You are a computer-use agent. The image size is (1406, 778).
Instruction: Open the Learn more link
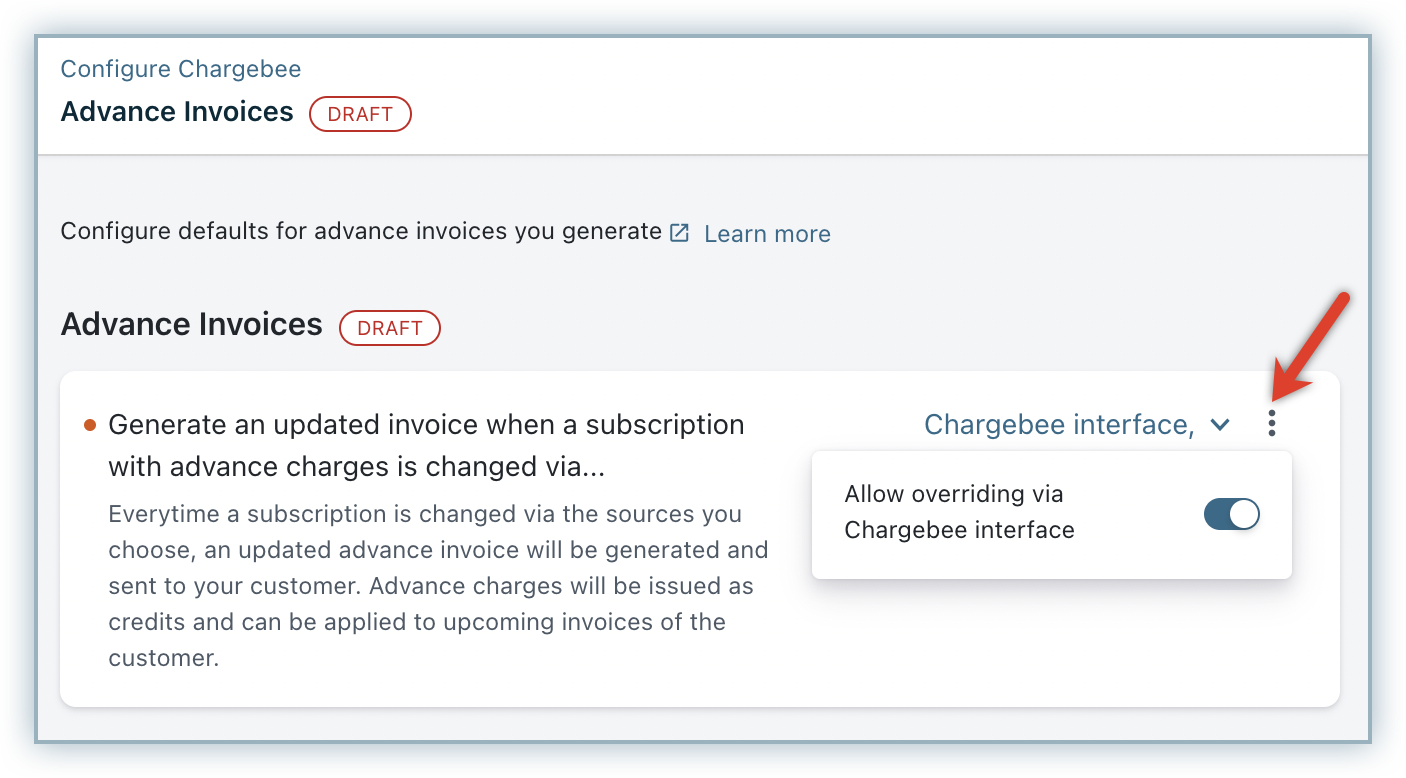tap(767, 234)
